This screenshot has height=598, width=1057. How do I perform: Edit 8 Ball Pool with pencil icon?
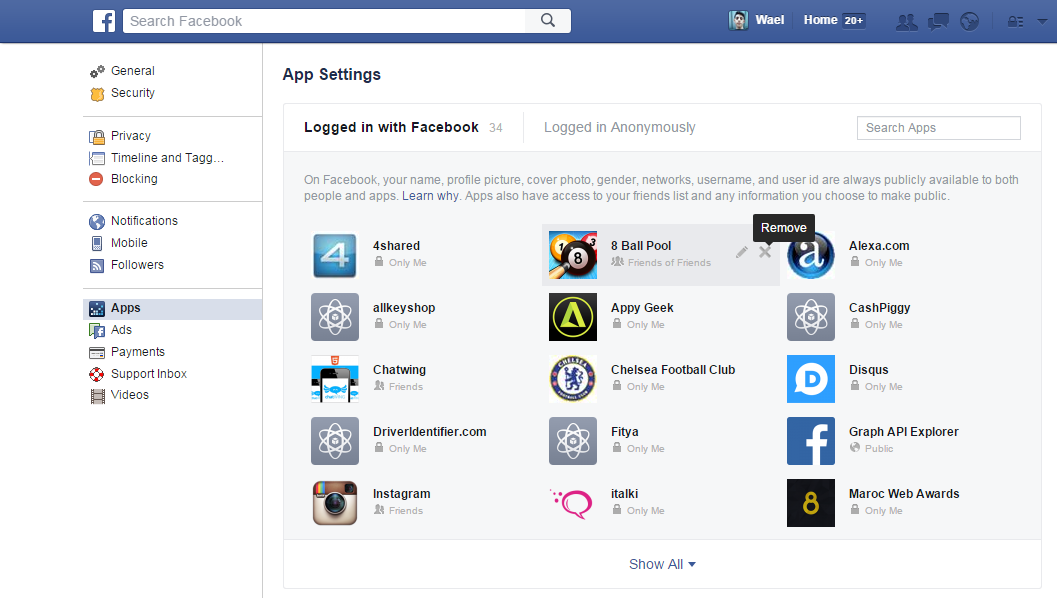[x=742, y=252]
